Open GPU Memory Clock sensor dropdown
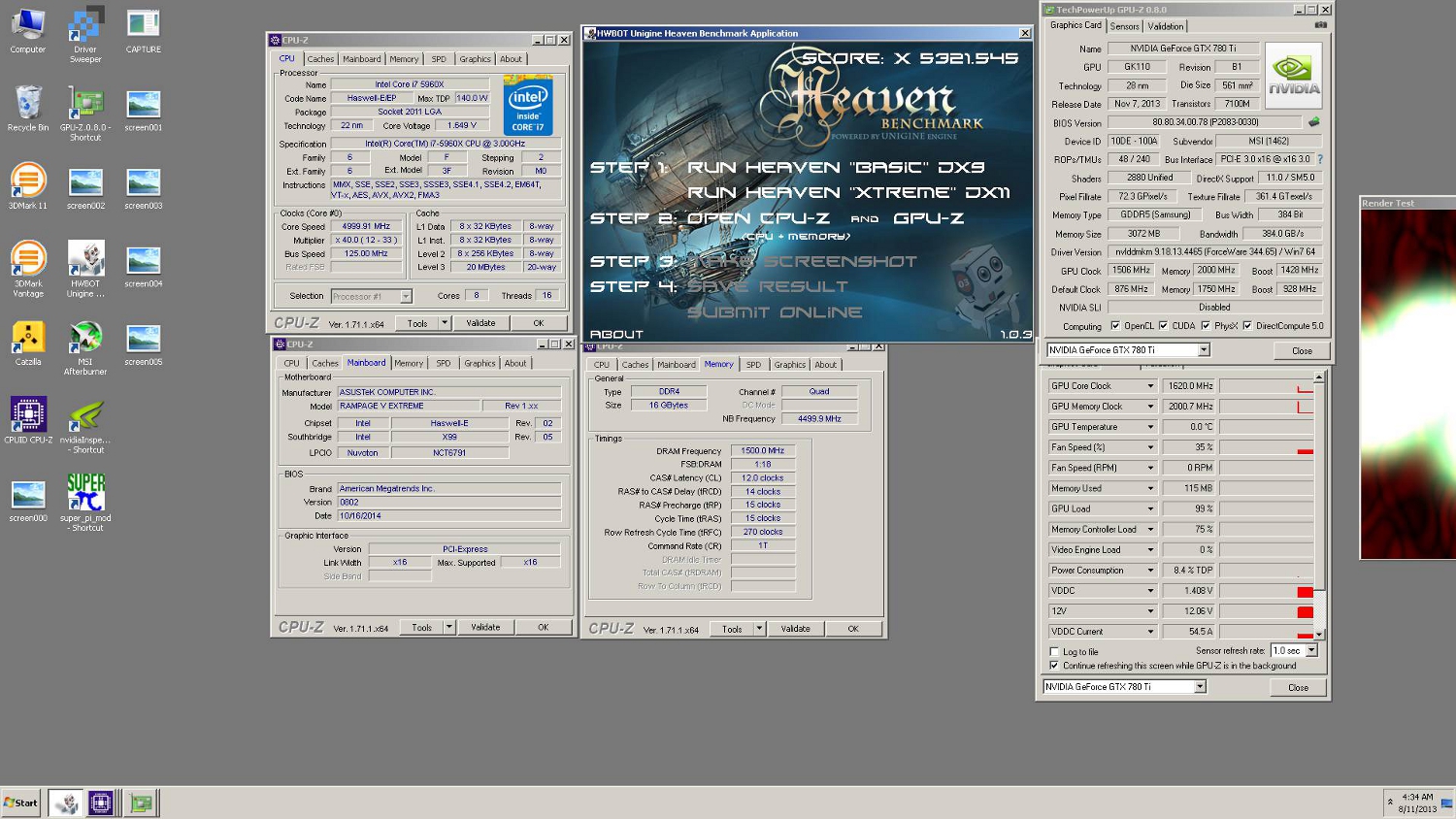This screenshot has width=1456, height=819. click(1150, 407)
